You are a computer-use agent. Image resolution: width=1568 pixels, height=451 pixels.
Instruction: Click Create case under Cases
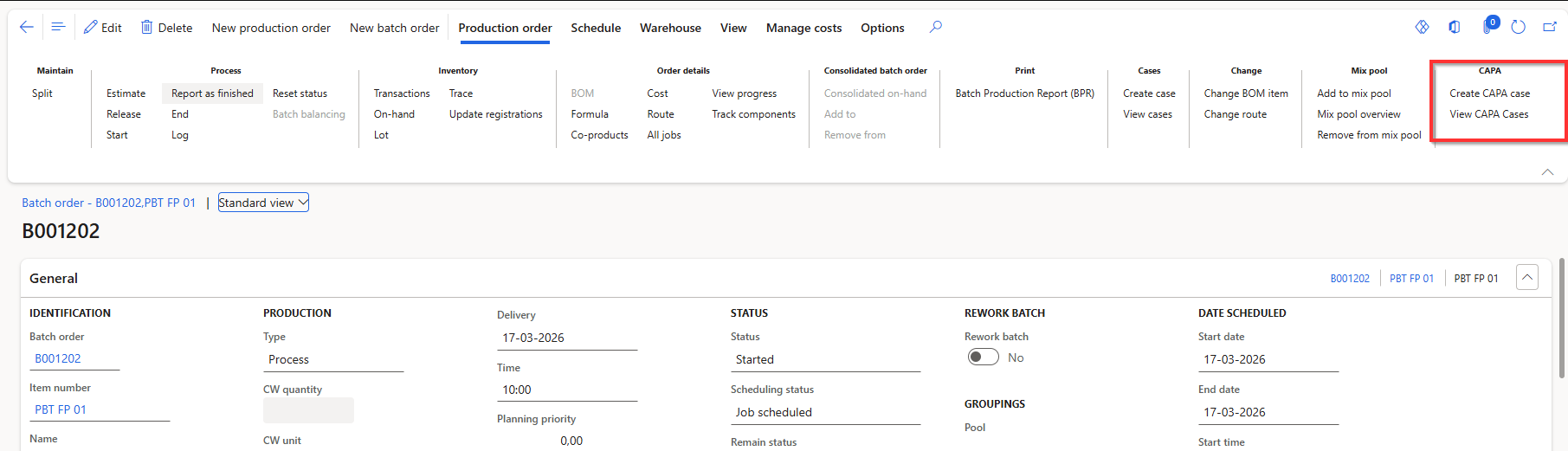(1149, 93)
